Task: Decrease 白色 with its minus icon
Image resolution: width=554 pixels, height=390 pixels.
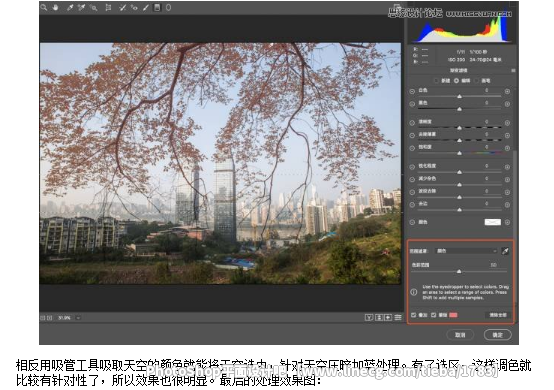Action: (x=412, y=91)
